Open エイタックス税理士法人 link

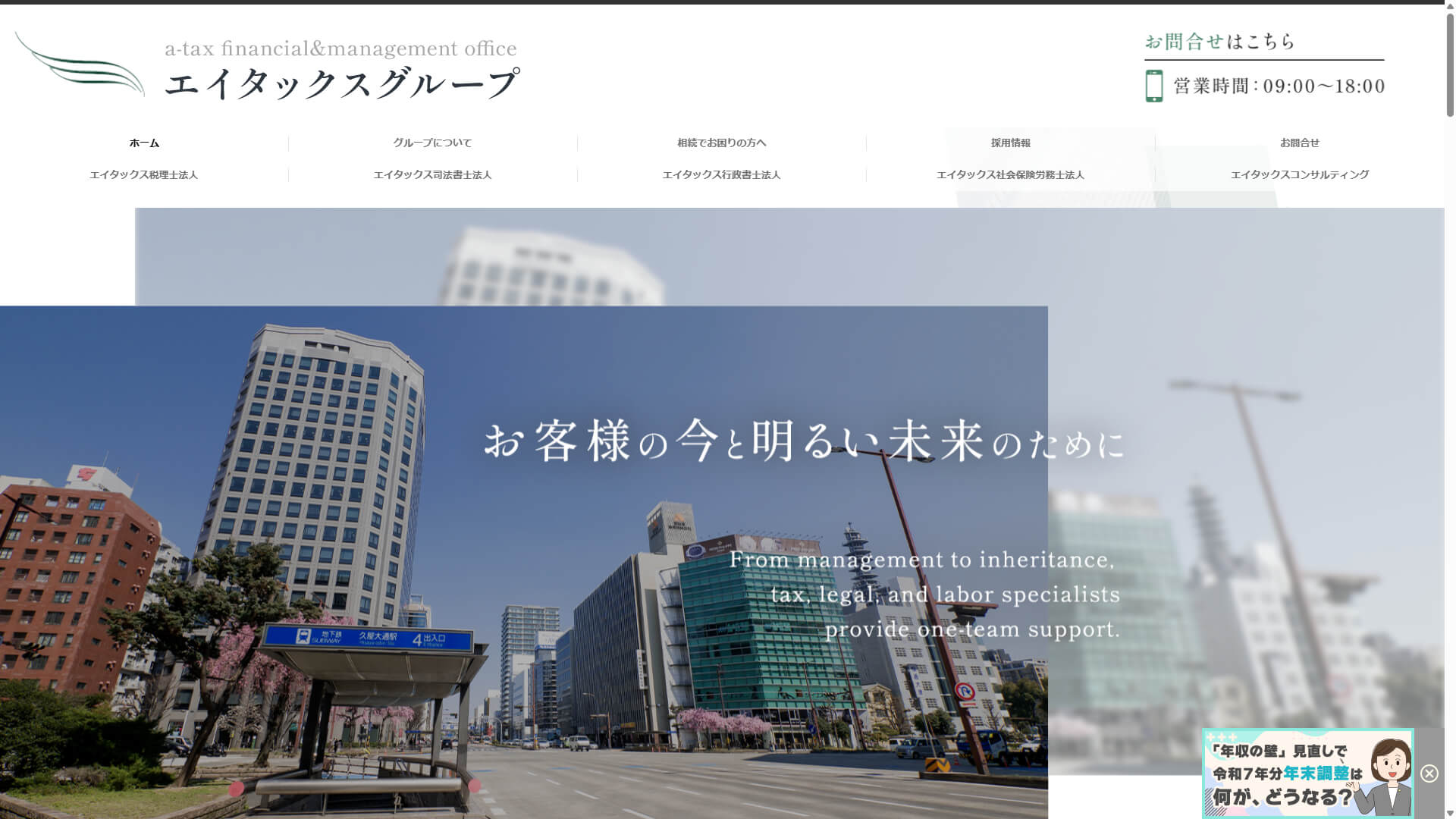point(144,174)
